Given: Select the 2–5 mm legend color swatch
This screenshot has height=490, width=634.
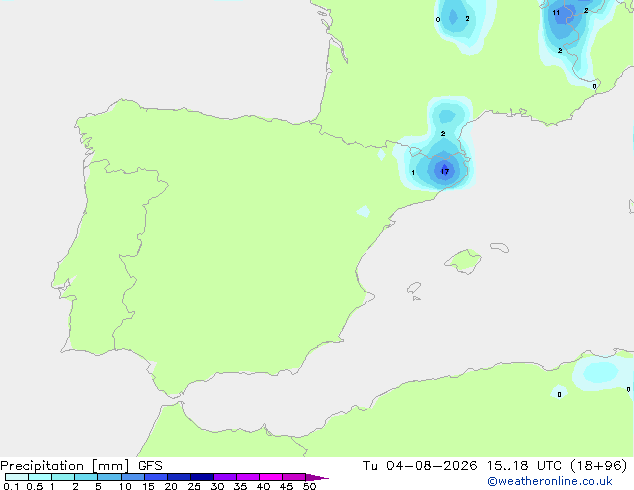Looking at the screenshot, I should coord(86,477).
